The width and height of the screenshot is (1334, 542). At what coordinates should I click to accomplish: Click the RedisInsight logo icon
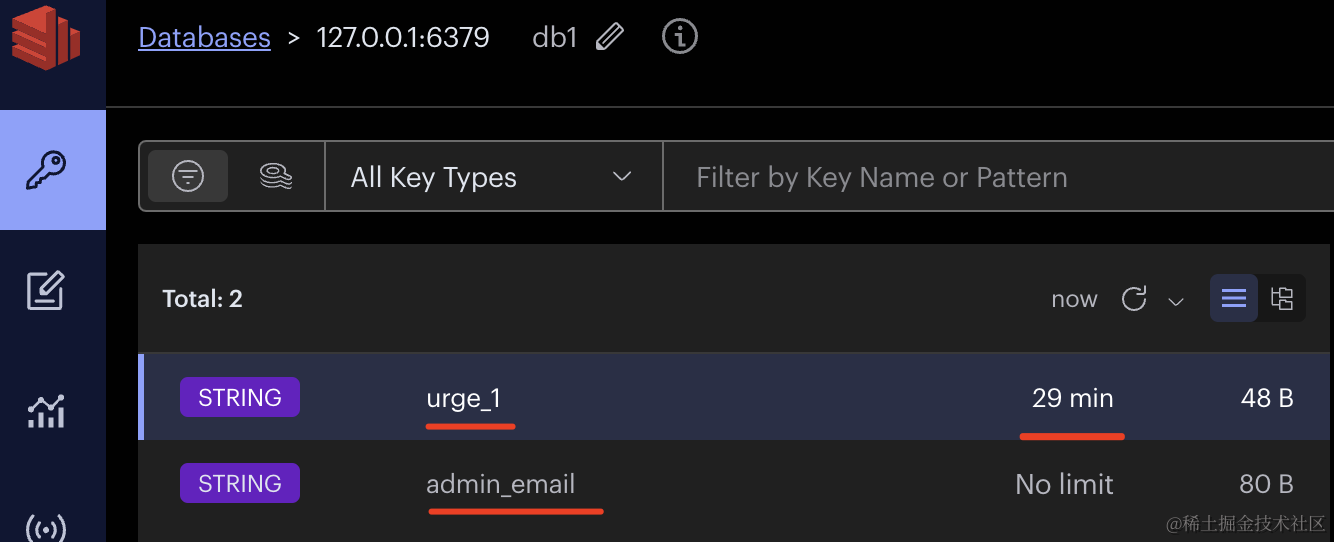45,37
